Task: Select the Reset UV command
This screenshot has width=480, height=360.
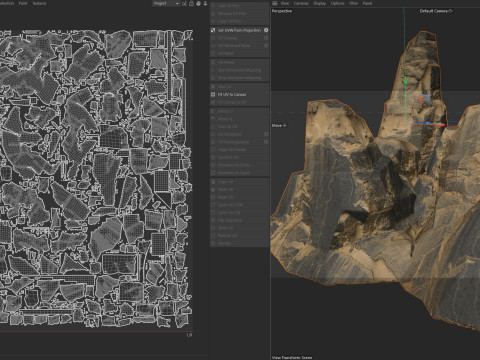Action: (x=239, y=197)
